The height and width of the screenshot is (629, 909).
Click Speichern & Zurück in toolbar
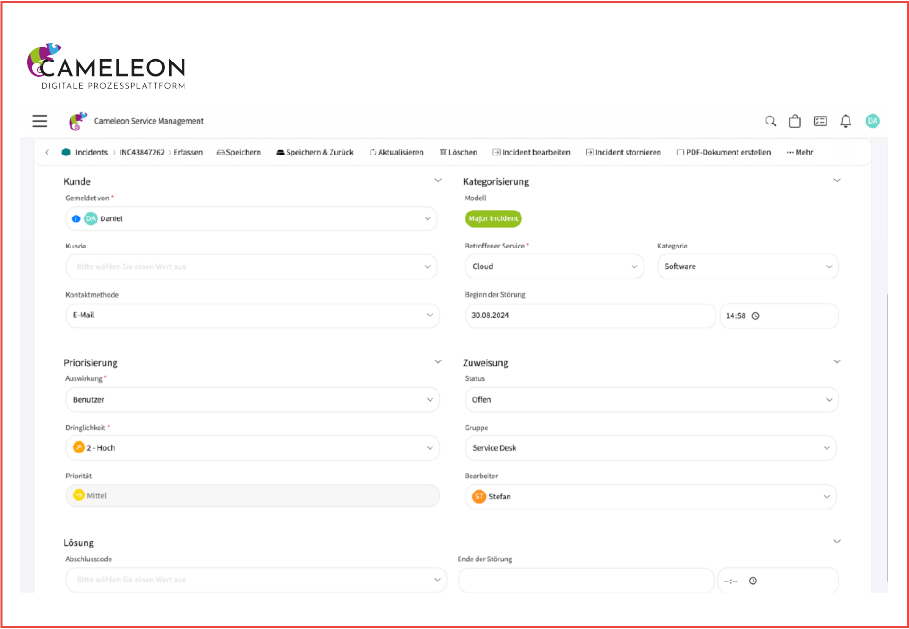(x=314, y=152)
